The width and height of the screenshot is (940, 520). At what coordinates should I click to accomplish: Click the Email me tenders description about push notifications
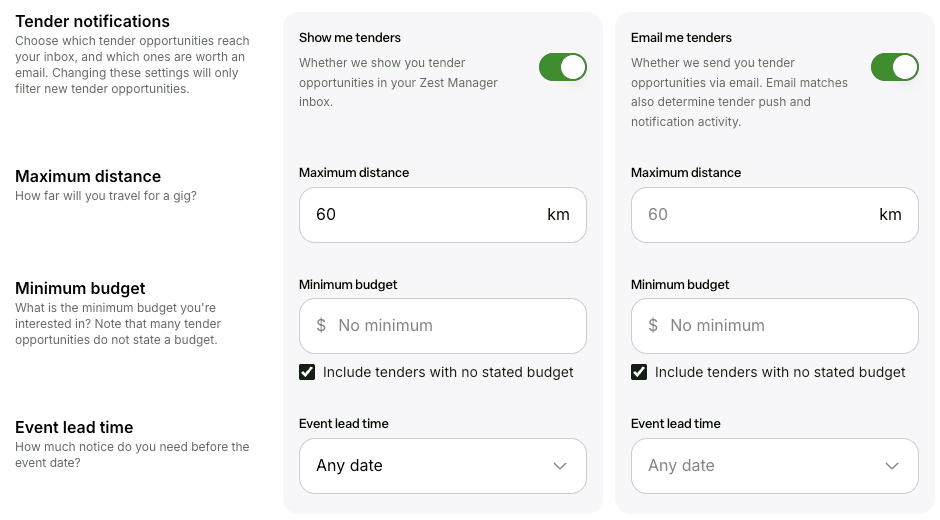pyautogui.click(x=739, y=92)
